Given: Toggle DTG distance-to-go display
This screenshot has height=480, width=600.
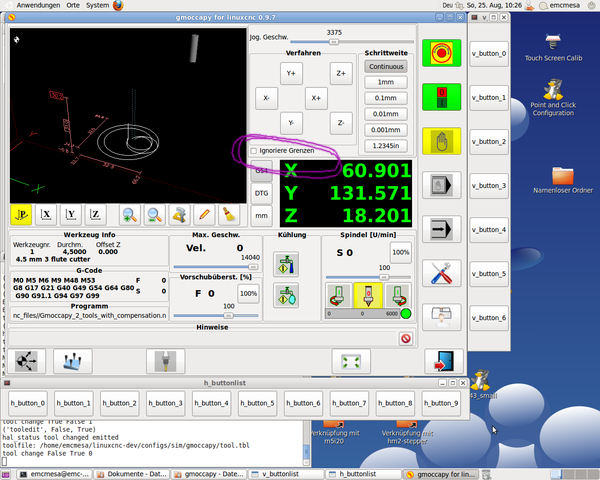Looking at the screenshot, I should point(261,193).
